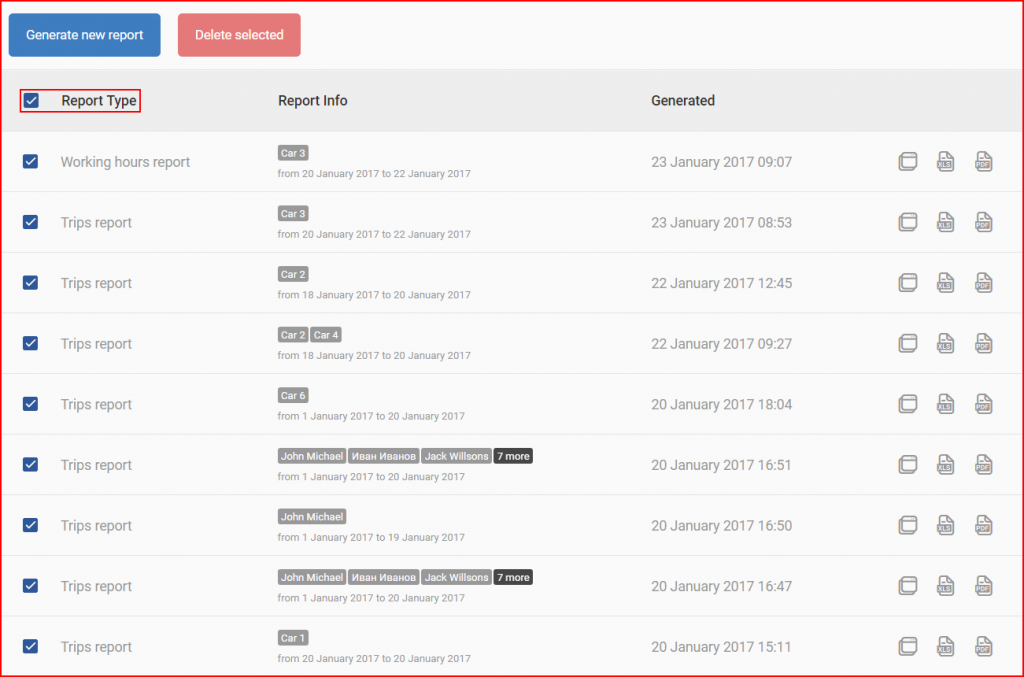Show 22 January 09:27 report in browser view
Image resolution: width=1024 pixels, height=677 pixels.
(x=908, y=343)
